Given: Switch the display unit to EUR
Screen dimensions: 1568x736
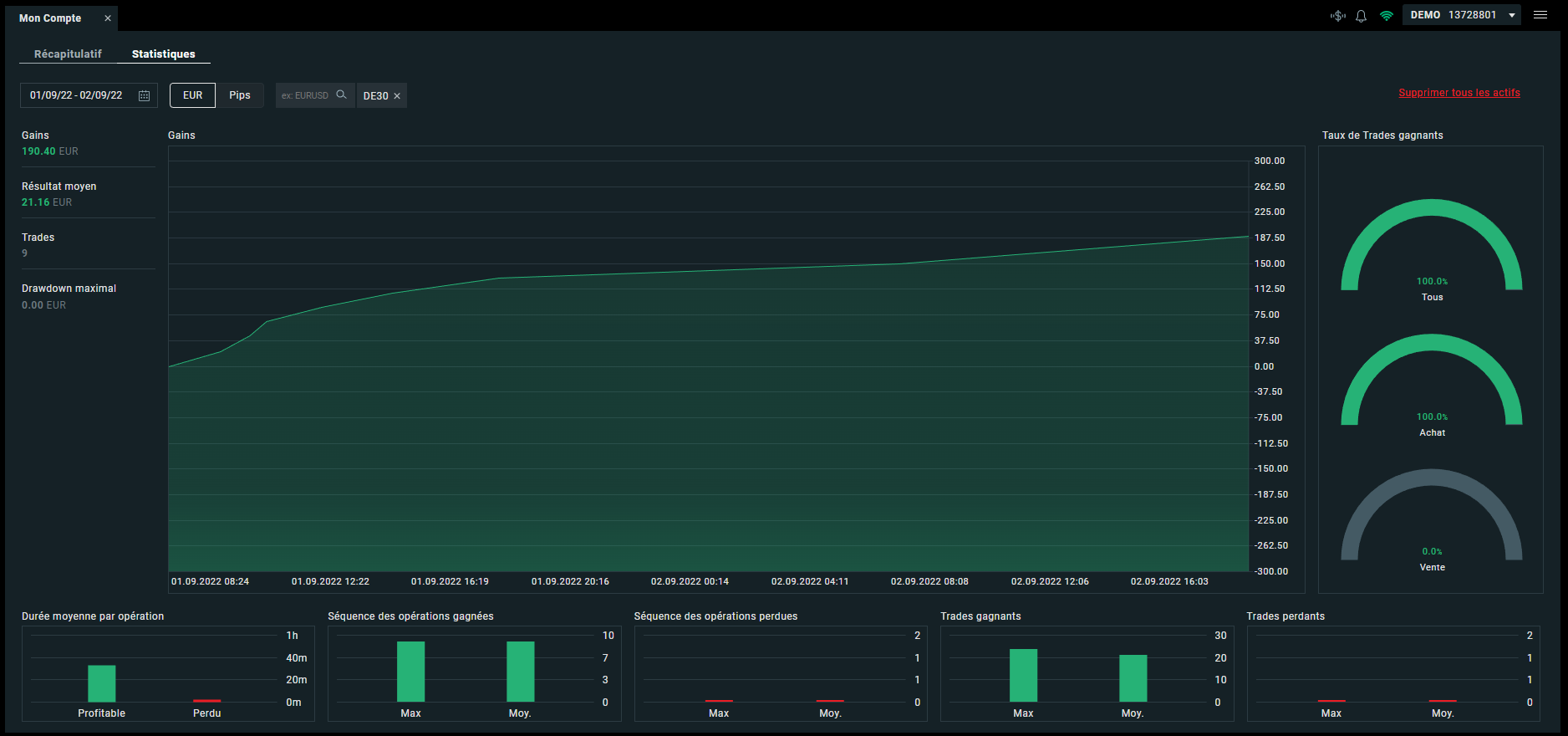Looking at the screenshot, I should 193,95.
